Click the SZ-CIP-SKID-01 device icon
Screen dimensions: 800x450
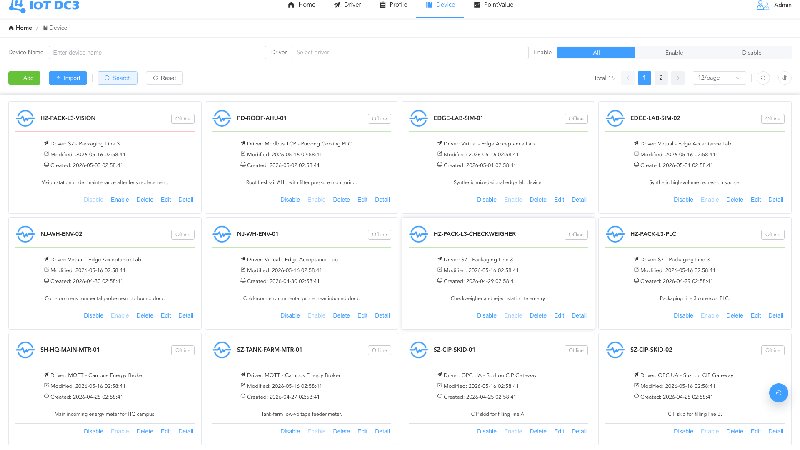(x=418, y=349)
